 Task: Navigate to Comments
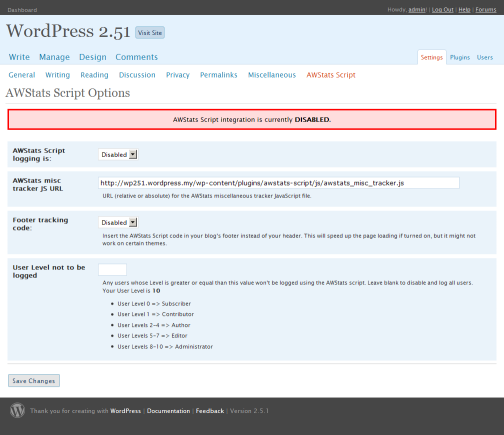click(x=137, y=57)
